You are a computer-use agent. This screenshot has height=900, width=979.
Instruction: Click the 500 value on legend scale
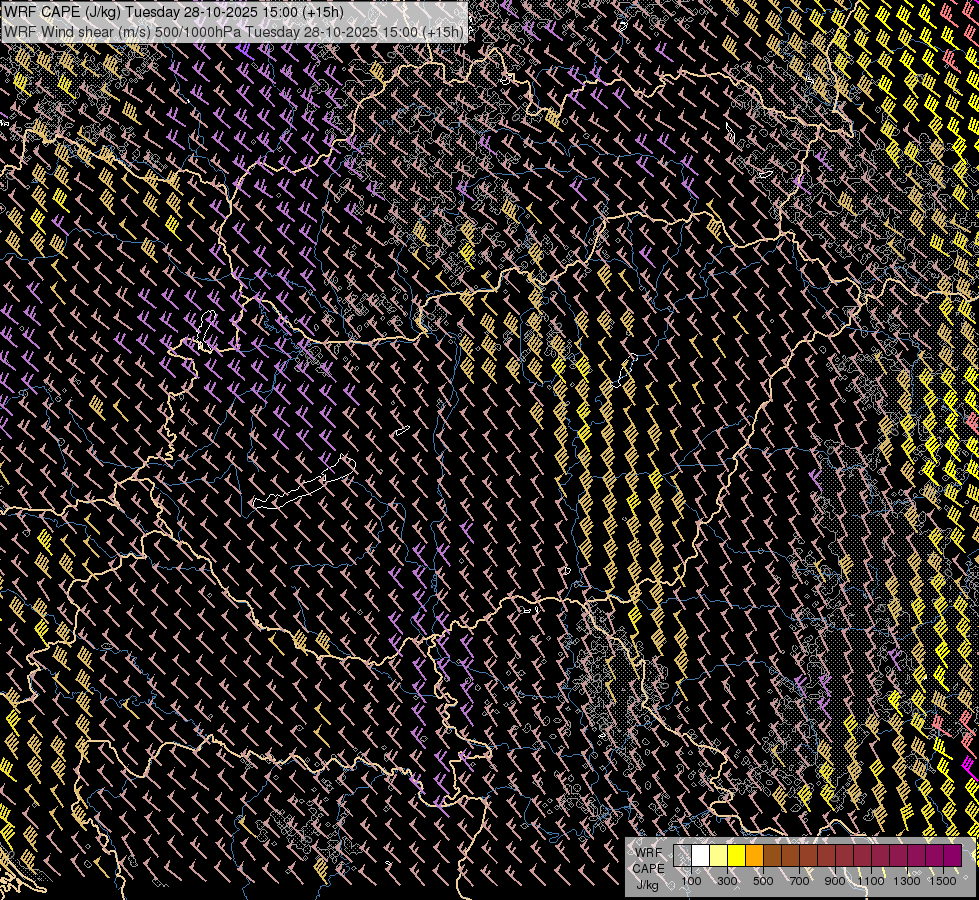[763, 881]
